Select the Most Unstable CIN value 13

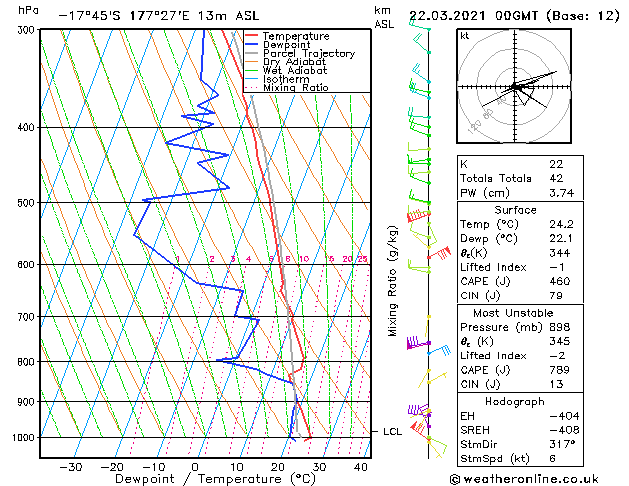pos(556,384)
